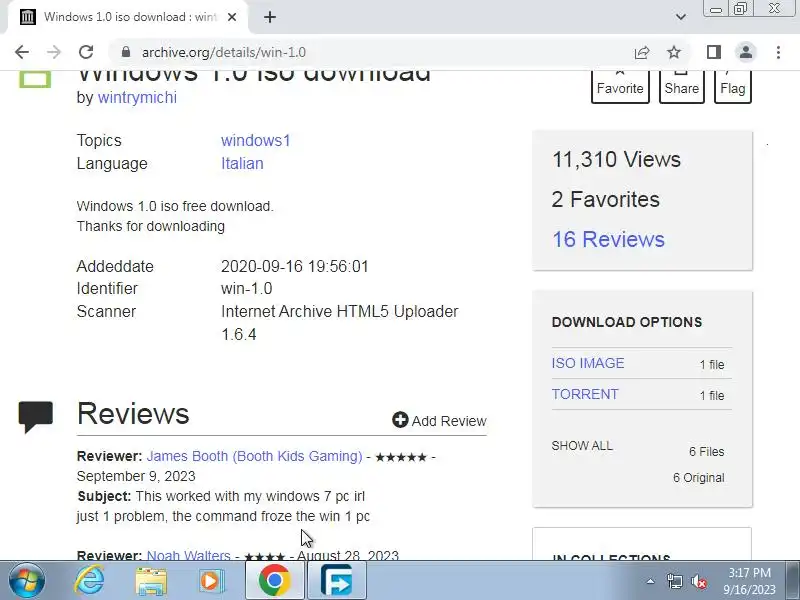Show hidden tray icons arrow
Image resolution: width=800 pixels, height=600 pixels.
coord(651,581)
